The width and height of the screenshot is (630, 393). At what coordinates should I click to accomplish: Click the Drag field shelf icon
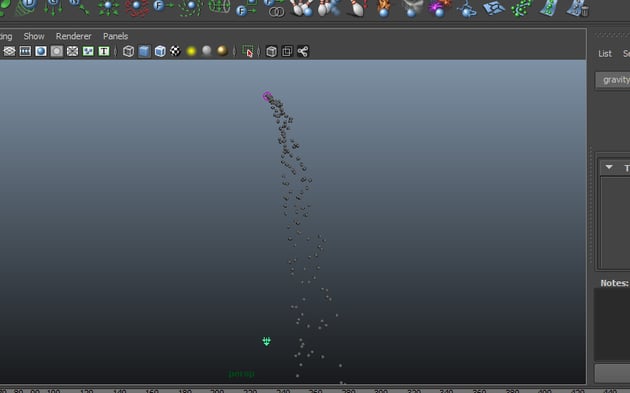point(27,7)
